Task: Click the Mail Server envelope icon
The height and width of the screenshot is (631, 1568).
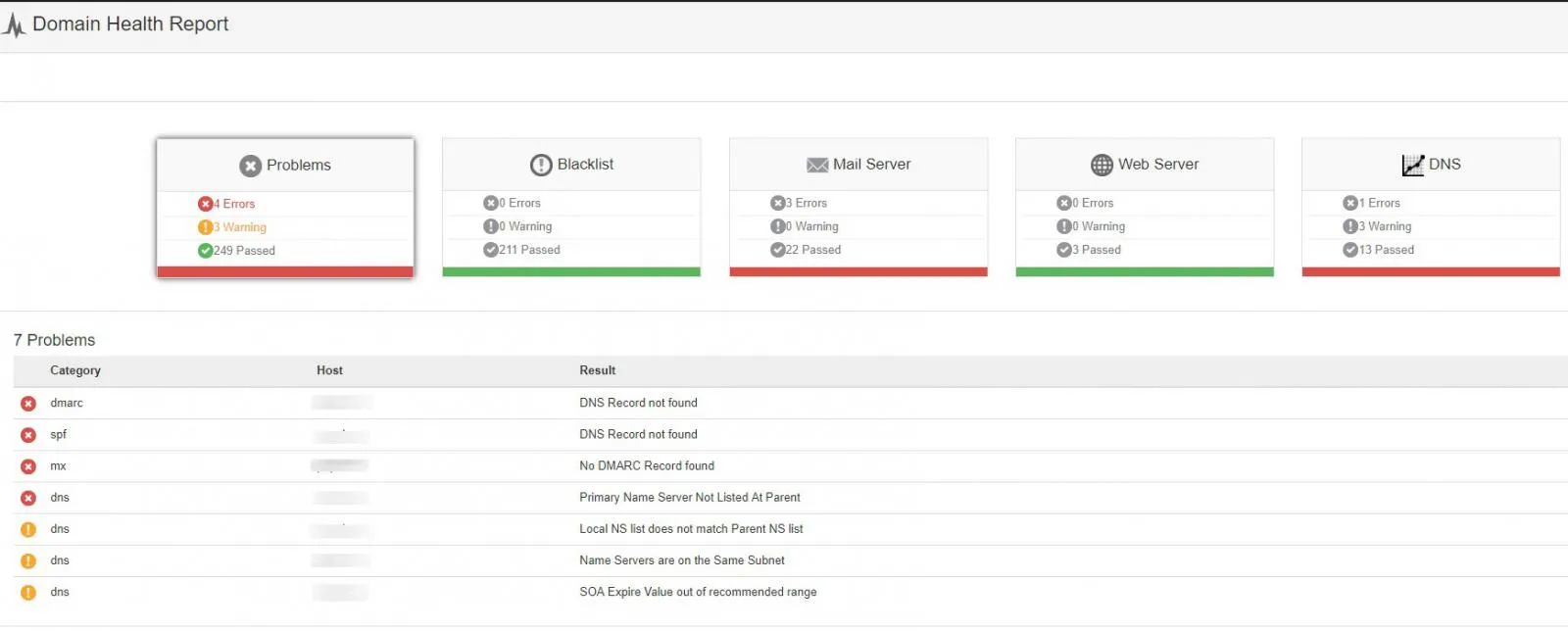Action: (x=817, y=166)
